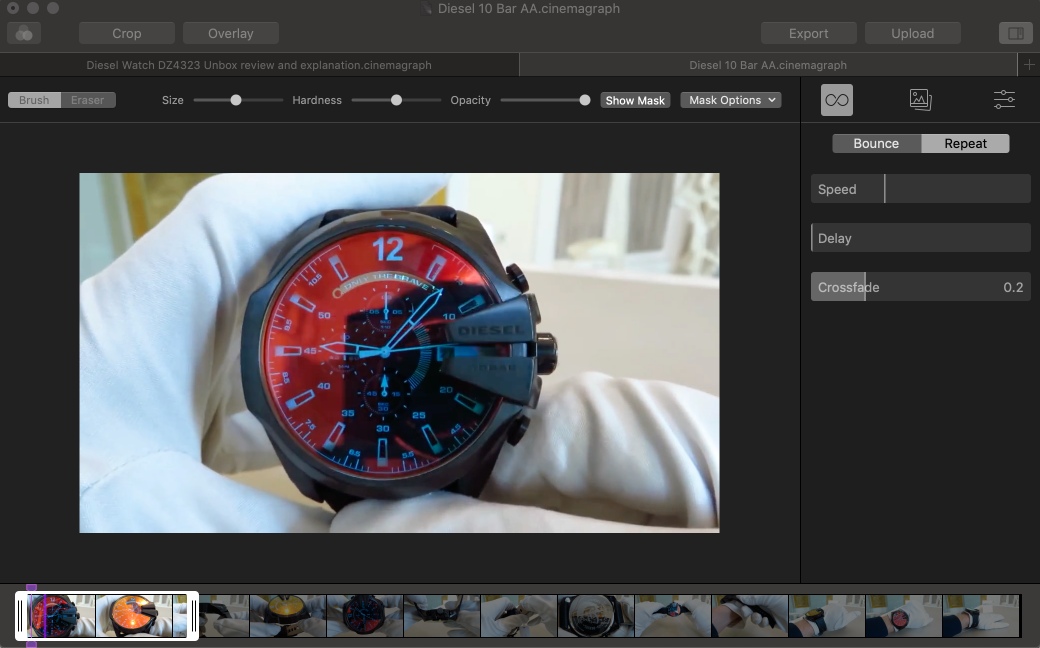This screenshot has height=648, width=1040.
Task: Click the right trim handle of timeline
Action: pyautogui.click(x=193, y=616)
